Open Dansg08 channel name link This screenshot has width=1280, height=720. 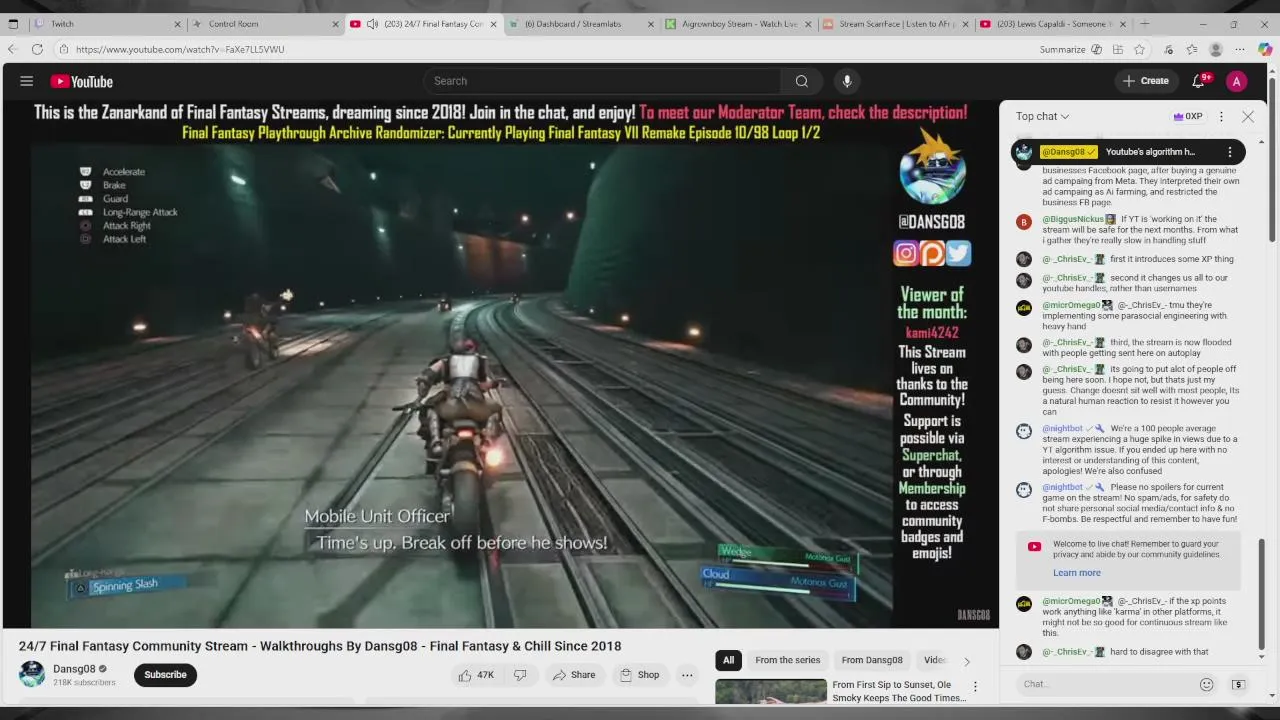(x=74, y=669)
